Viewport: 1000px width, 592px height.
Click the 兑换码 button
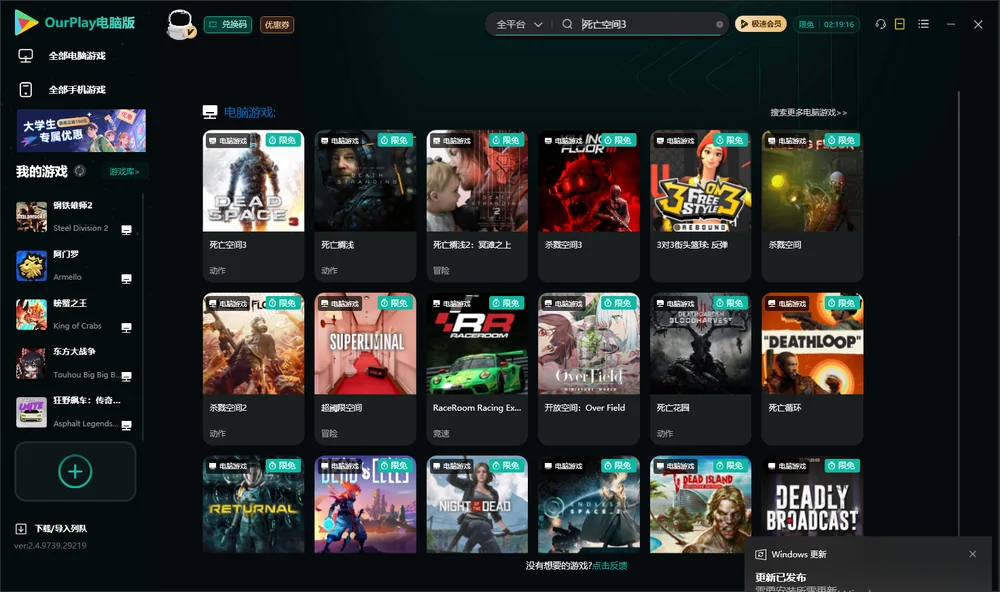click(x=228, y=25)
